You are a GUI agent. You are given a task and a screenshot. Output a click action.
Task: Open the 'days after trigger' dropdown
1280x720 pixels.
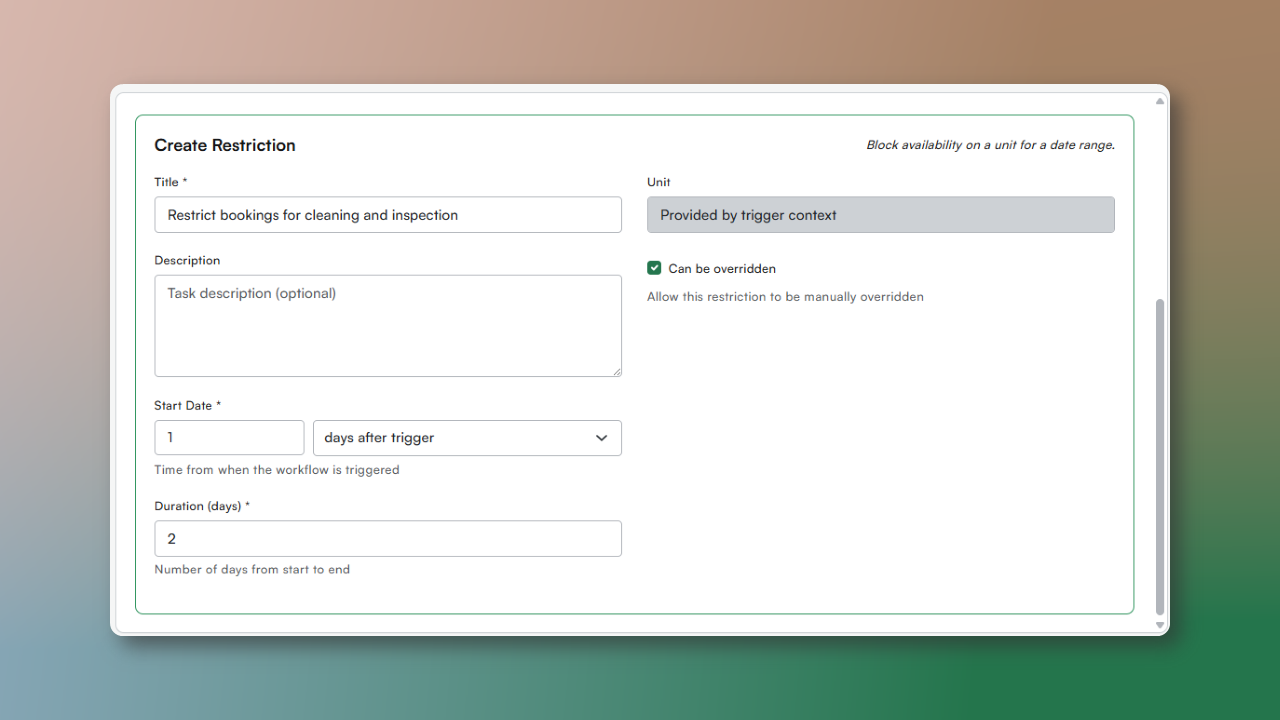tap(466, 438)
